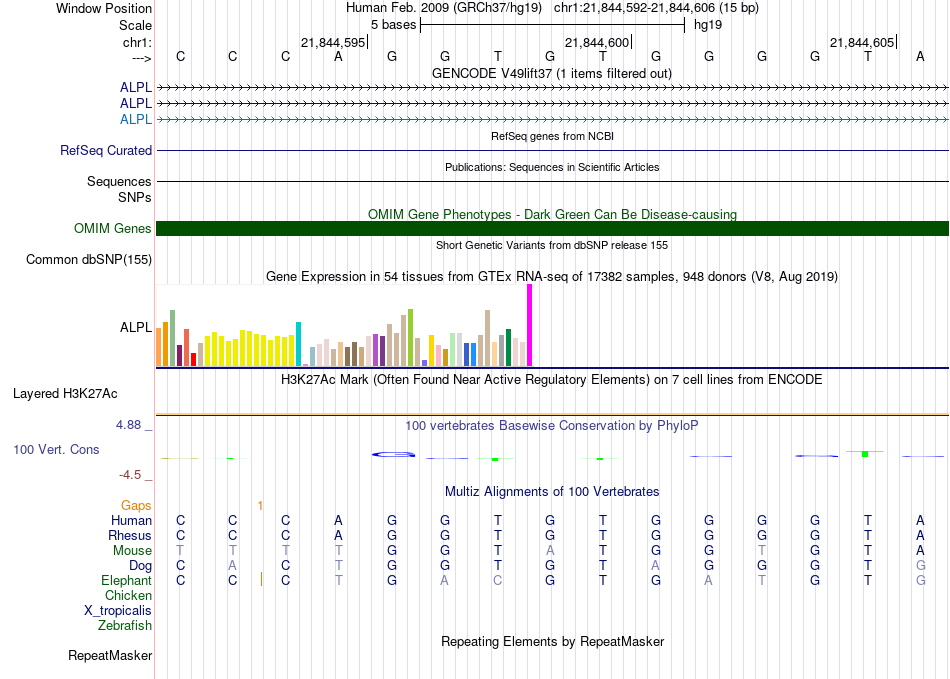The width and height of the screenshot is (950, 679).
Task: Click the light-blue ALPL transcript label in GENCODE
Action: pyautogui.click(x=136, y=119)
